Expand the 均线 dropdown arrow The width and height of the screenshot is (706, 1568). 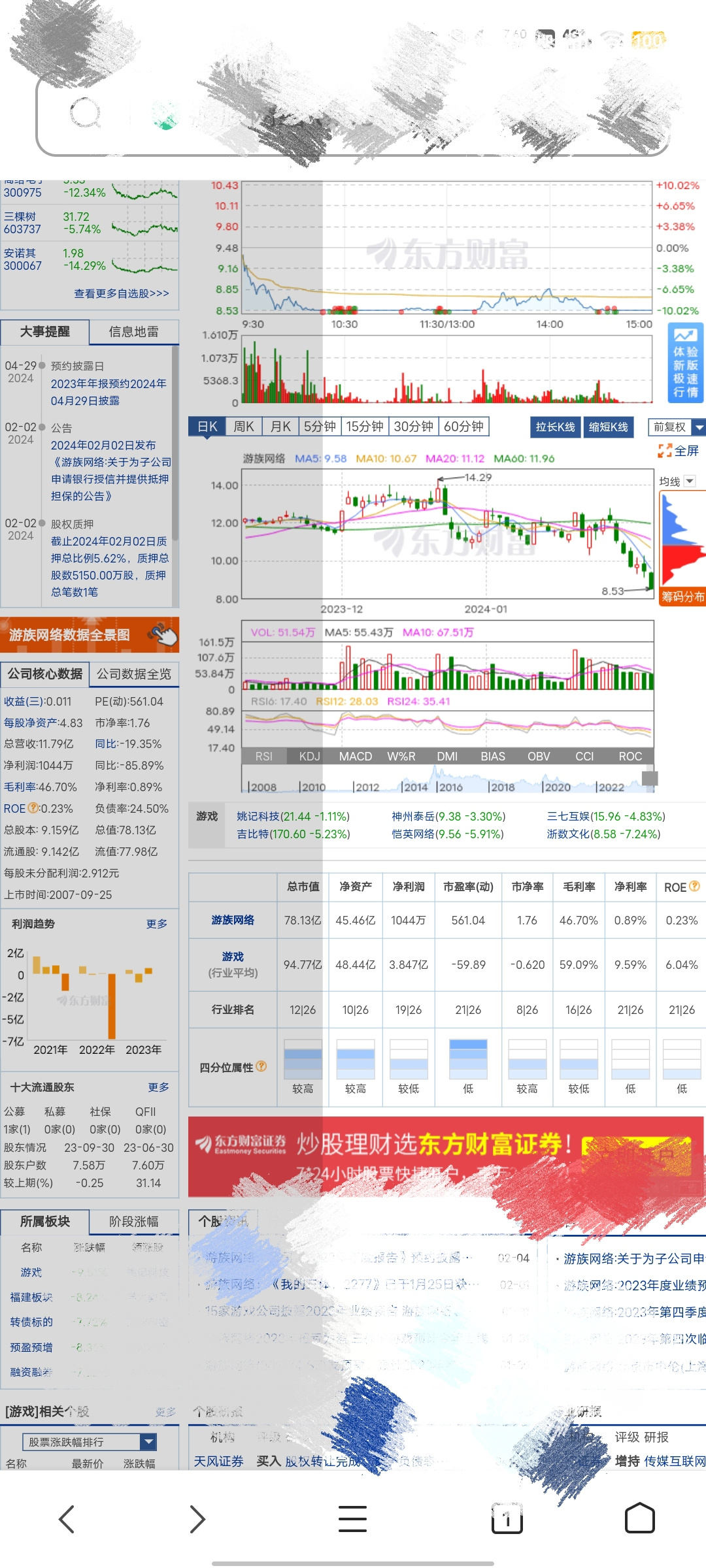pos(689,481)
